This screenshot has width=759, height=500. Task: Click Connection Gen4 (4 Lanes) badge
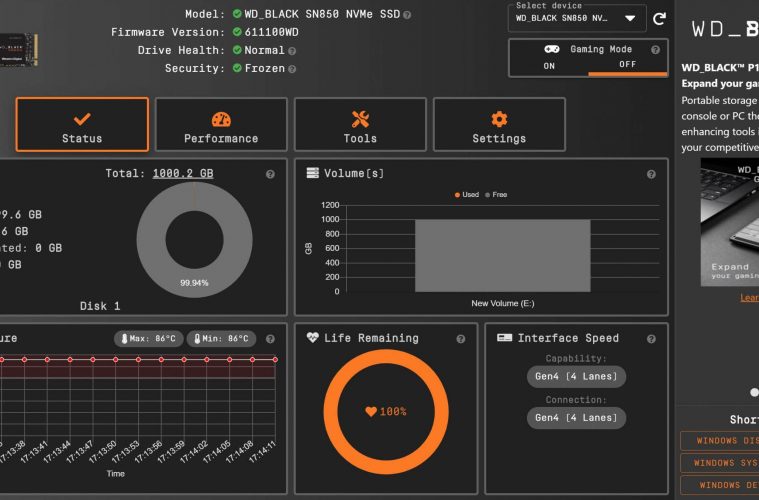(576, 418)
